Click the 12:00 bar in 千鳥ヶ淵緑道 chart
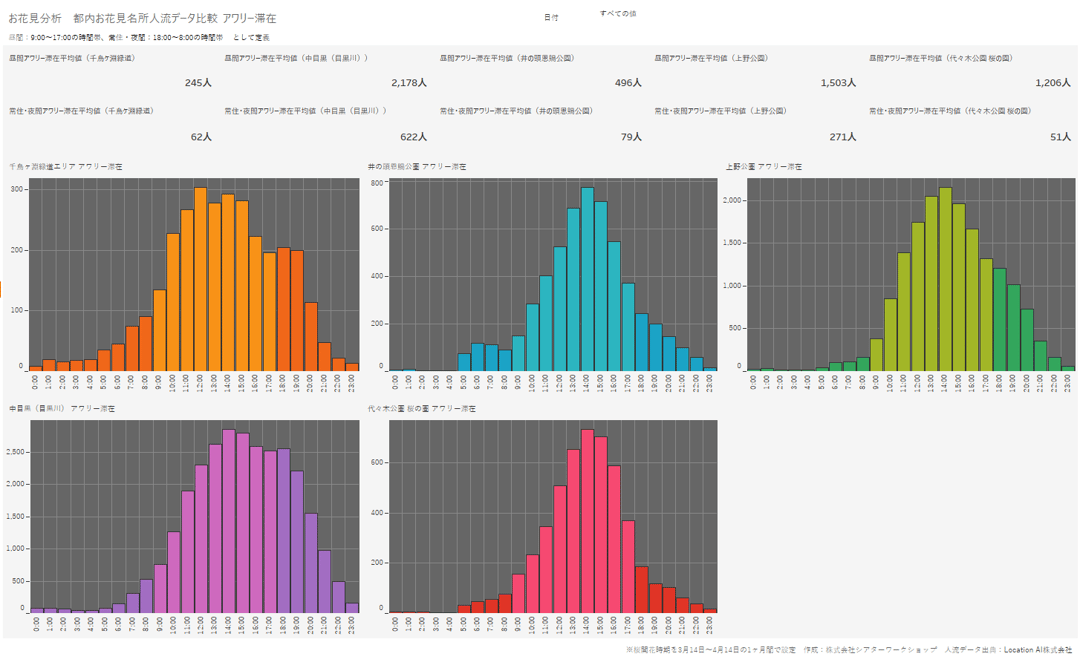Viewport: 1080px width, 668px height. coord(200,280)
